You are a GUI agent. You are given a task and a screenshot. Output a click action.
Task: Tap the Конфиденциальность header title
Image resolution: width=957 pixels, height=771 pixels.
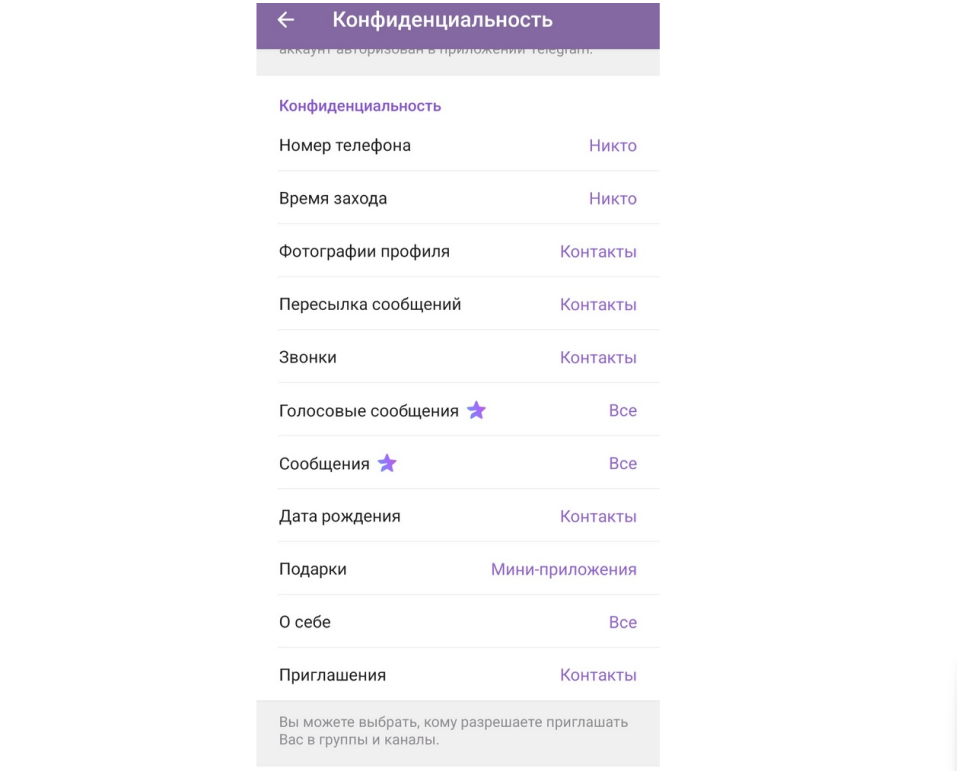pyautogui.click(x=442, y=20)
